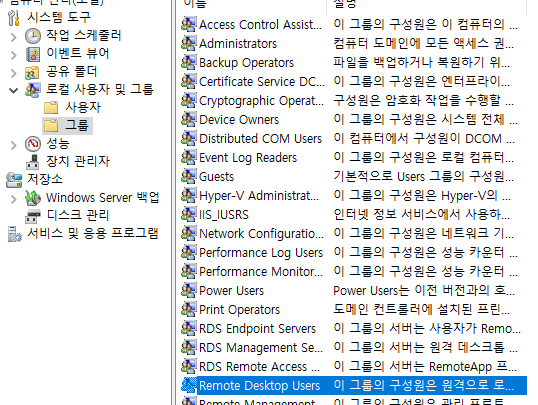The height and width of the screenshot is (405, 538).
Task: Click the 시스템 도구 tools icon
Action: [x=14, y=18]
